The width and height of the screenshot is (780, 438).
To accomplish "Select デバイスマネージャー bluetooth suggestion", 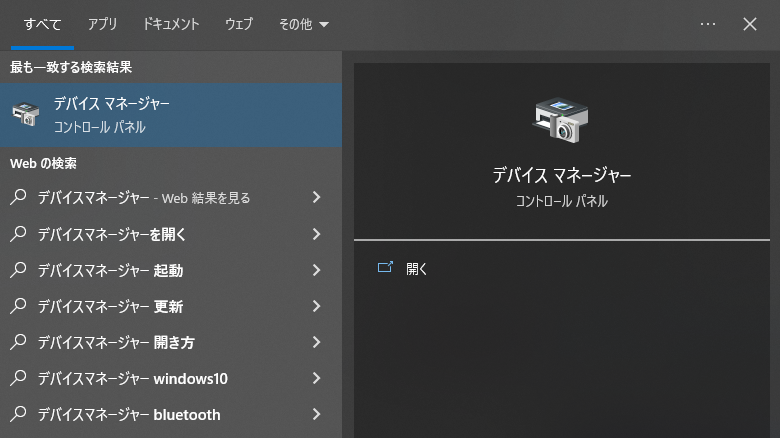I will point(171,415).
